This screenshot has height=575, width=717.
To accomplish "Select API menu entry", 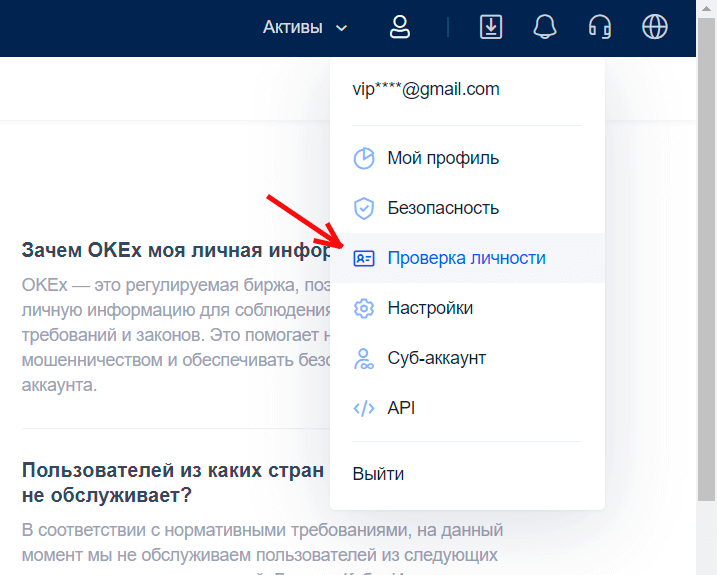I will (467, 408).
